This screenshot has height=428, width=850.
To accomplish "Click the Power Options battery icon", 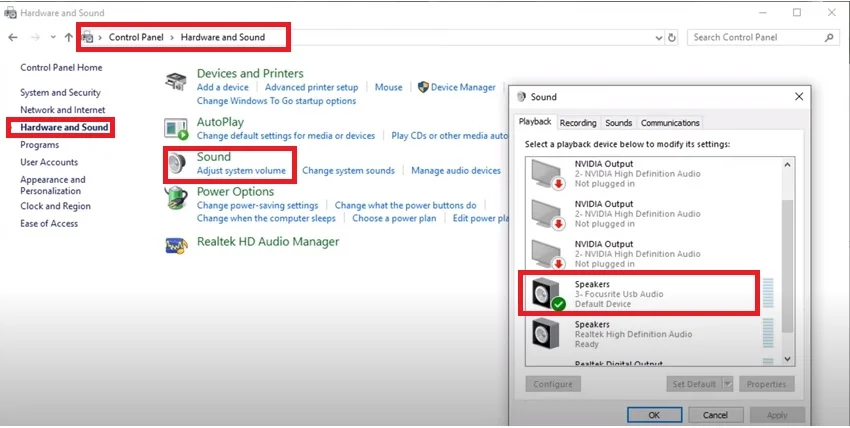I will pyautogui.click(x=177, y=200).
